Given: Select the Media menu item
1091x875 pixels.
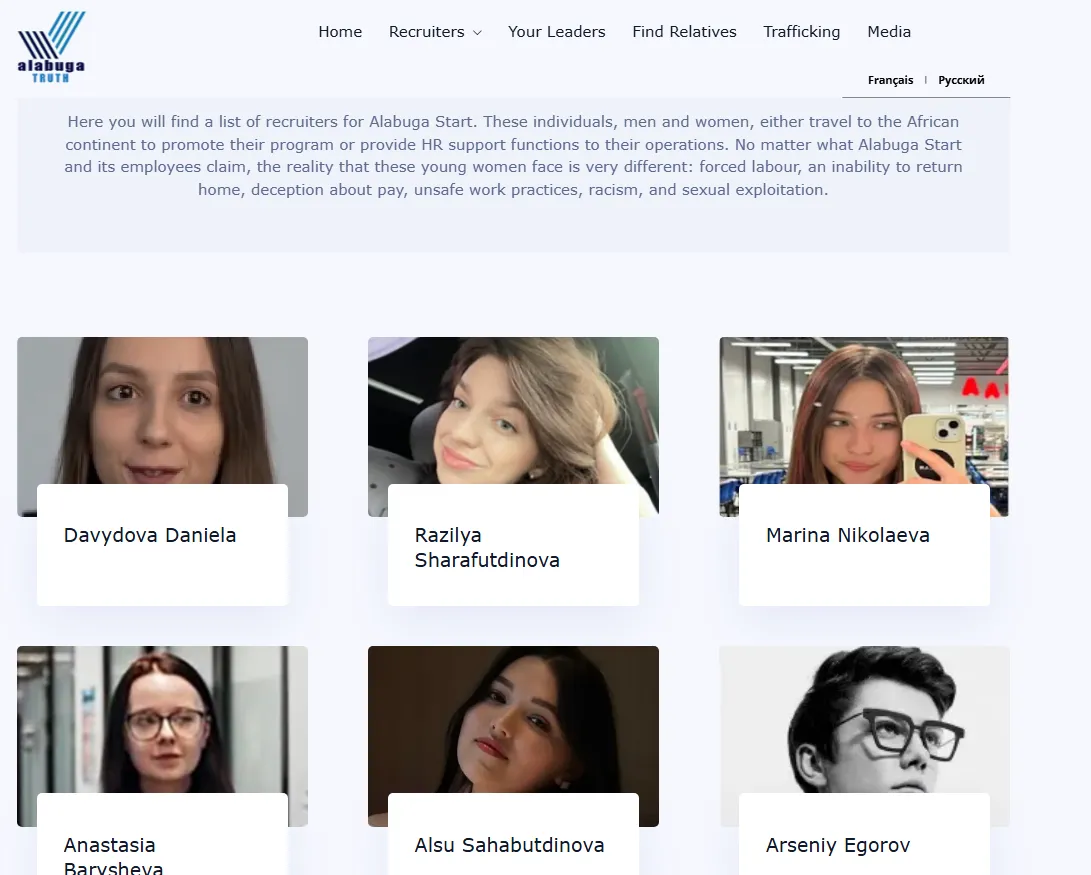Looking at the screenshot, I should coord(888,32).
